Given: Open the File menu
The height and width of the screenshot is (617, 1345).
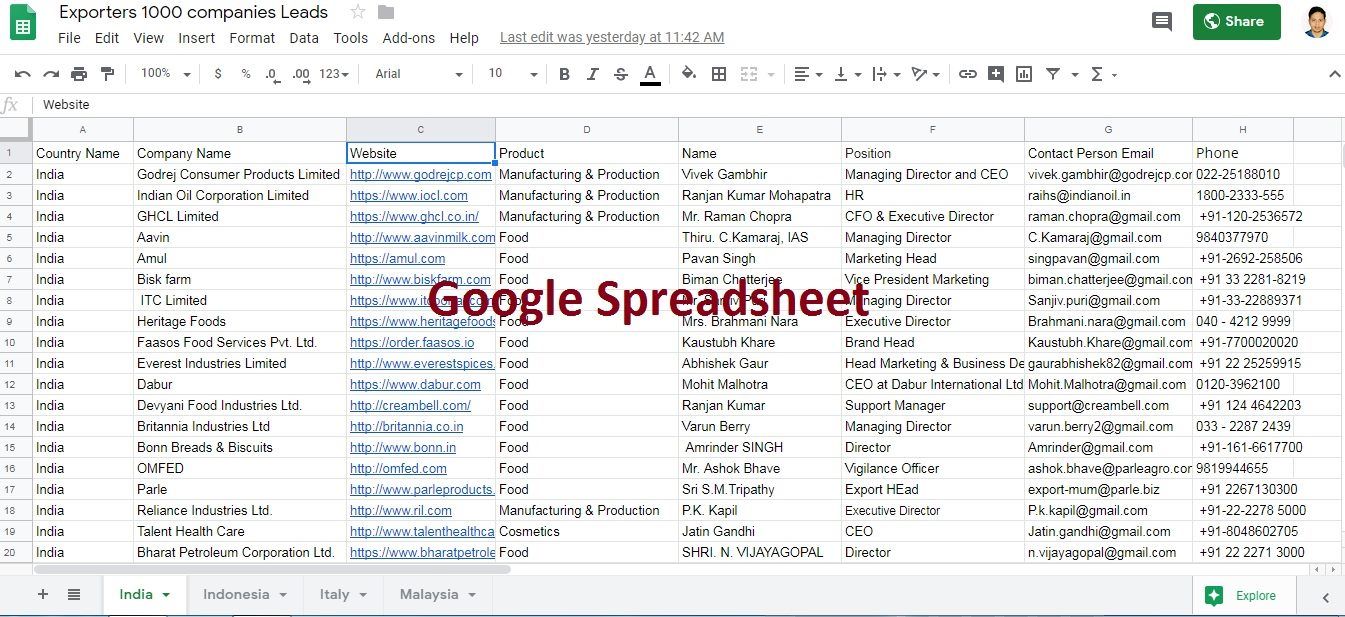Looking at the screenshot, I should 69,38.
